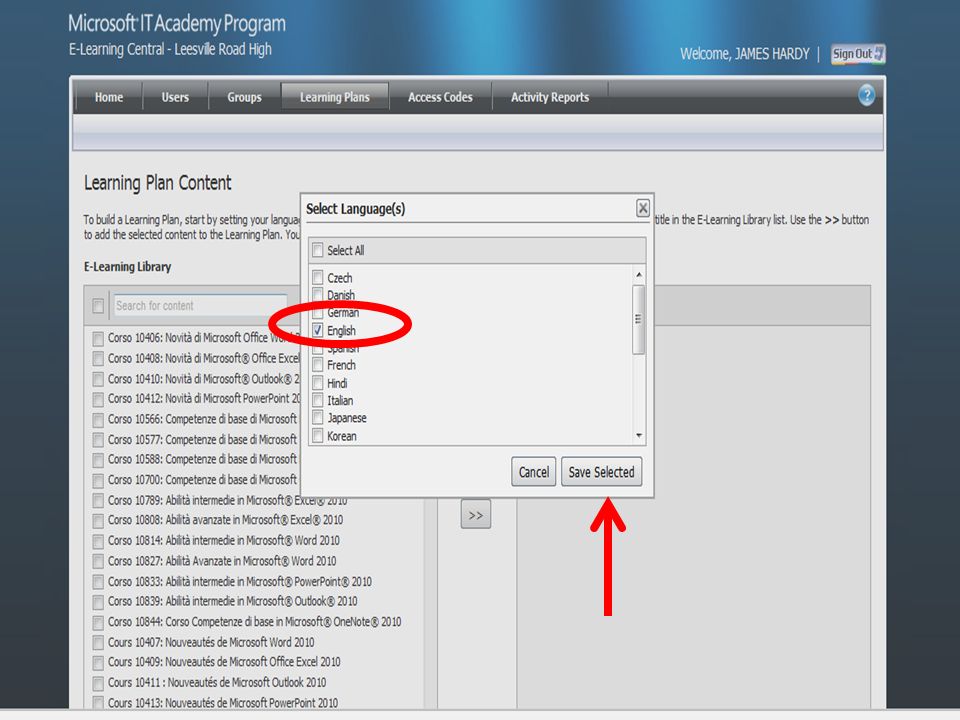The image size is (960, 720).
Task: Select the Japanese language checkbox
Action: tap(318, 418)
